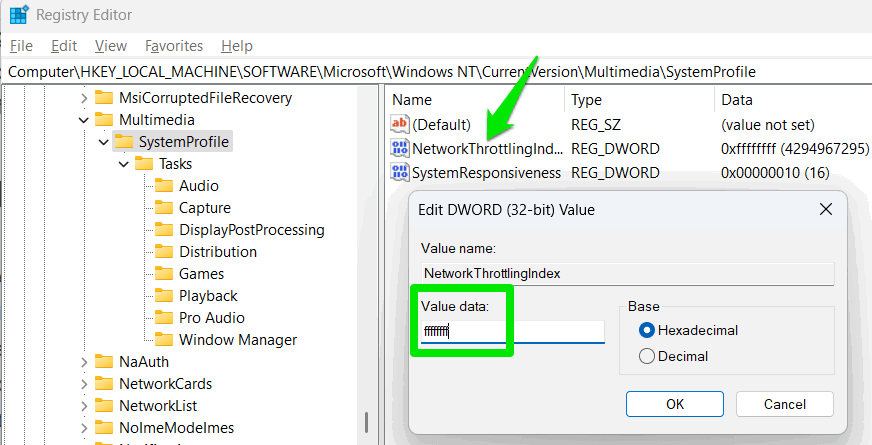This screenshot has height=445, width=872.
Task: Cancel the Edit DWORD dialog
Action: [x=784, y=403]
